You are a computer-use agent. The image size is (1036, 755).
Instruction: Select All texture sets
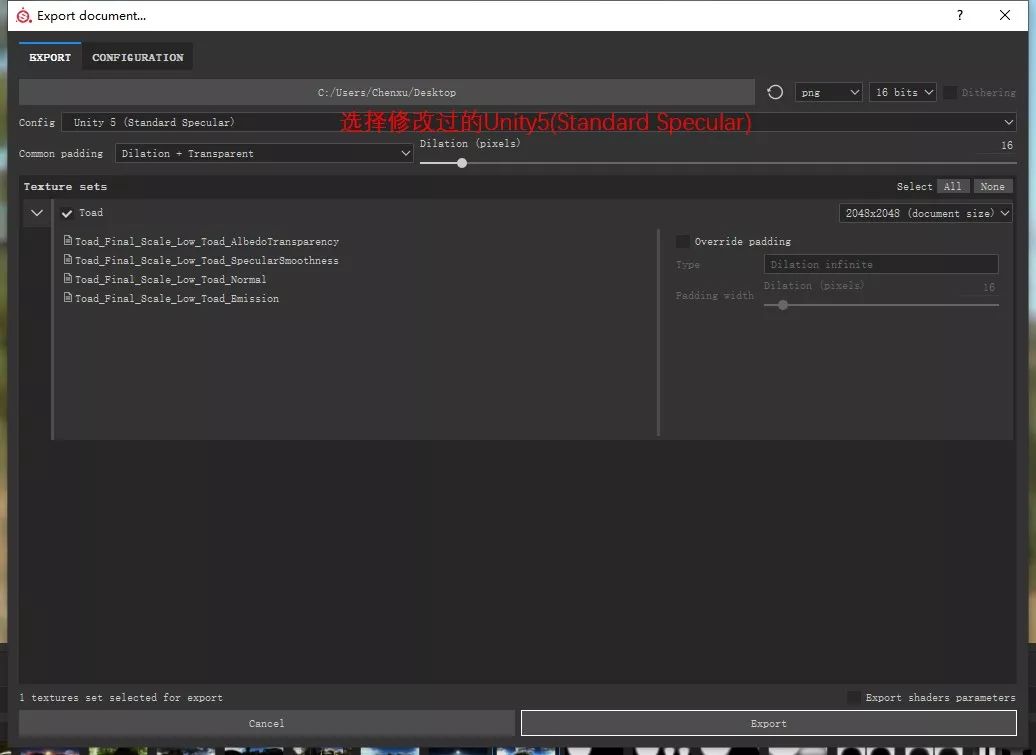[952, 186]
